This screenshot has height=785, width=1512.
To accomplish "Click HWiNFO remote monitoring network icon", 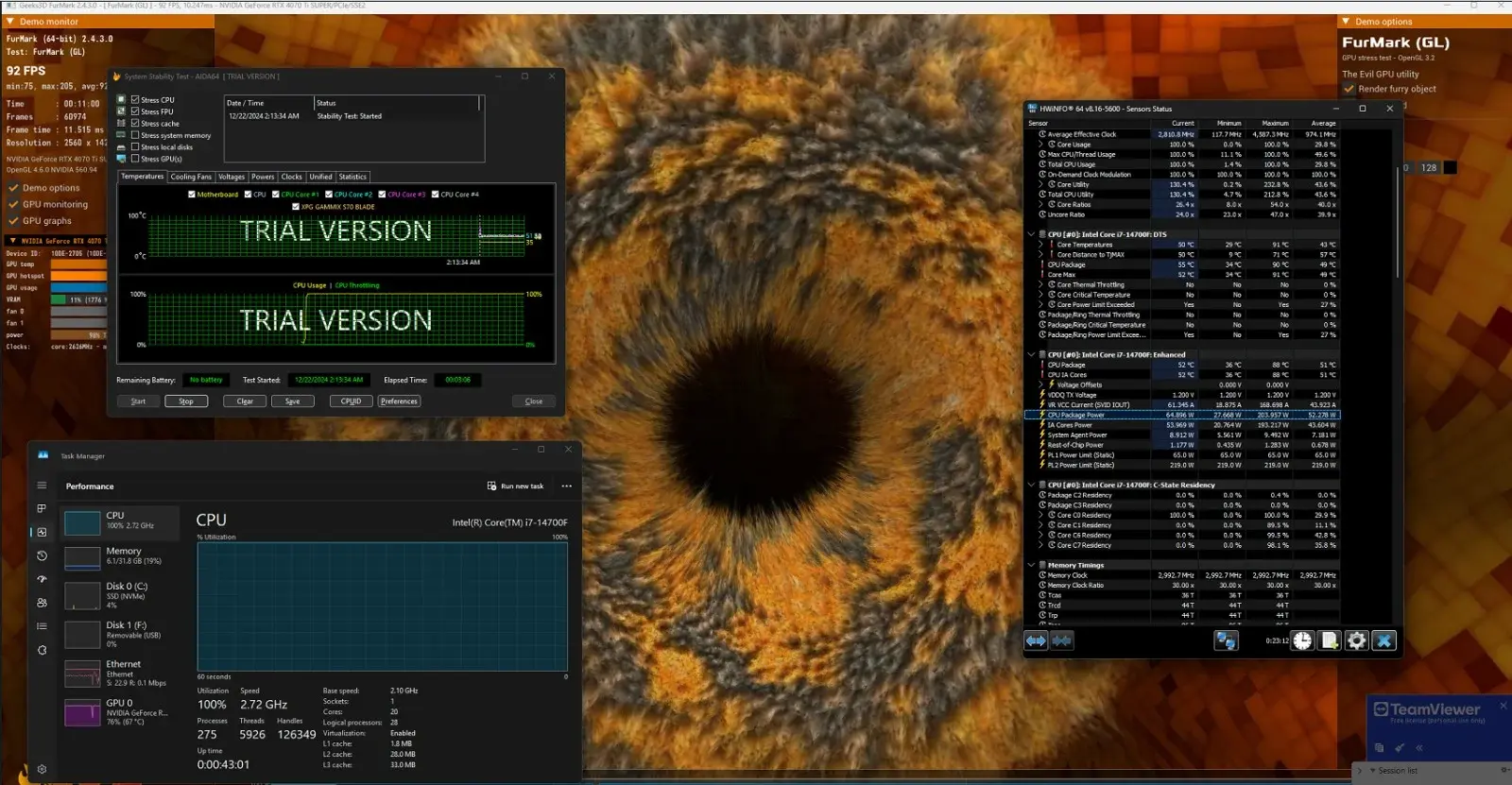I will (x=1226, y=640).
